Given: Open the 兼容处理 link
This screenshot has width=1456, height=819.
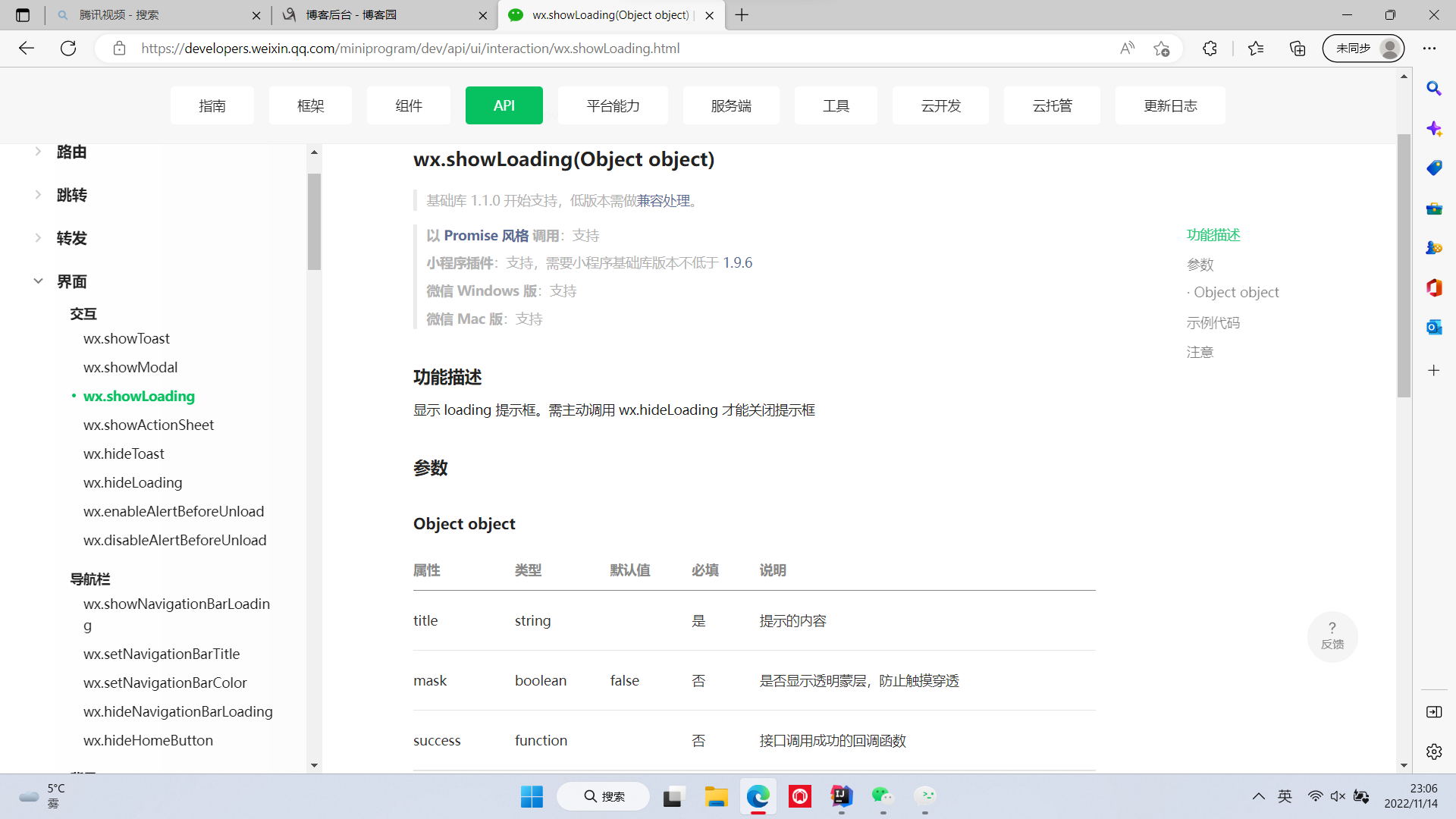Looking at the screenshot, I should point(663,201).
